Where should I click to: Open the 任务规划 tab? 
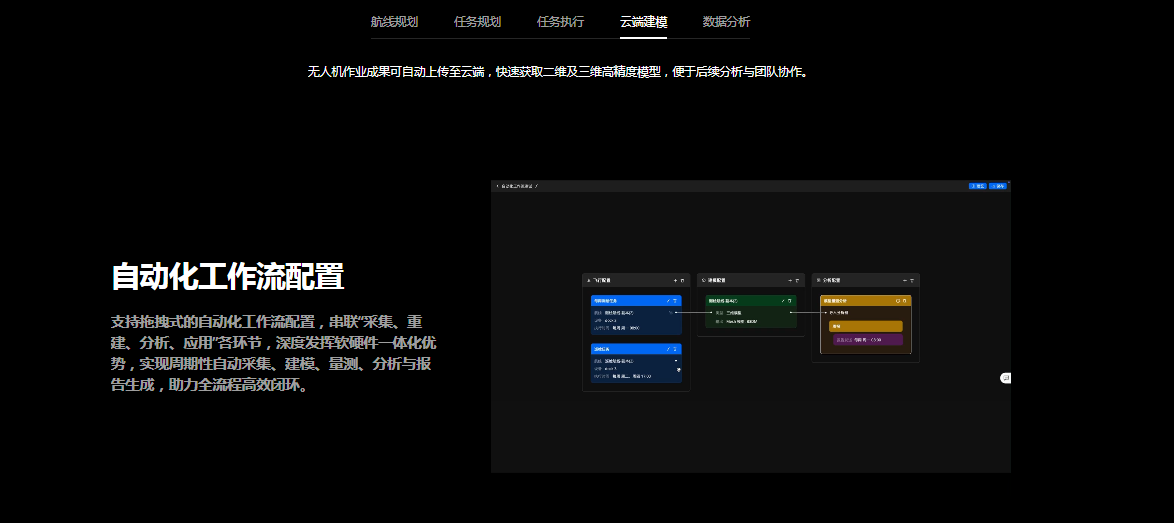[477, 21]
